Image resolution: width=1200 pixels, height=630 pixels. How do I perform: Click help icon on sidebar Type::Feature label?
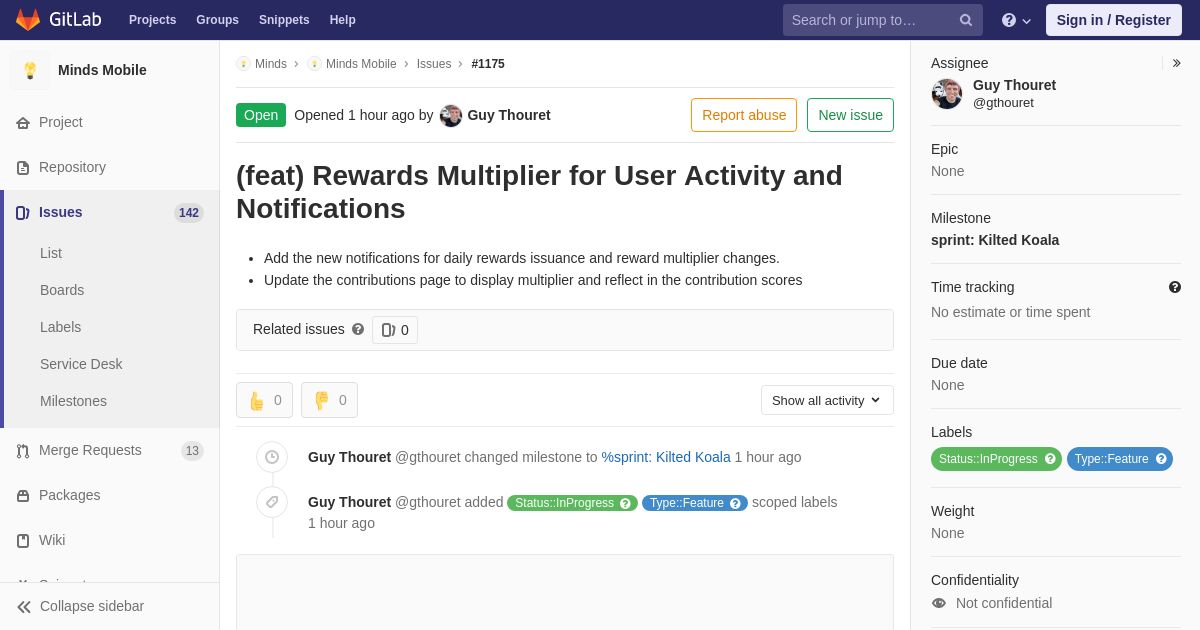coord(1161,459)
